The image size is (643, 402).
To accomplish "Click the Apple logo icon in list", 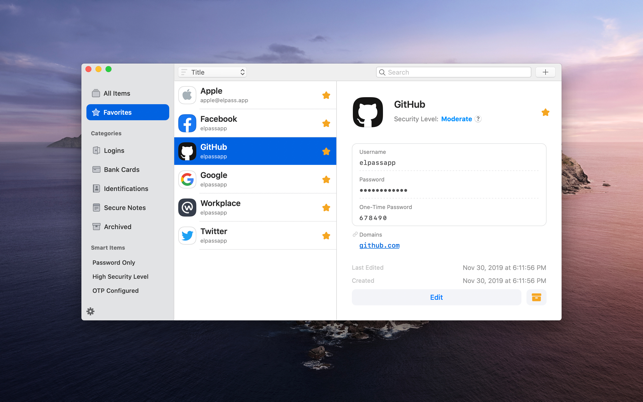I will coord(187,95).
